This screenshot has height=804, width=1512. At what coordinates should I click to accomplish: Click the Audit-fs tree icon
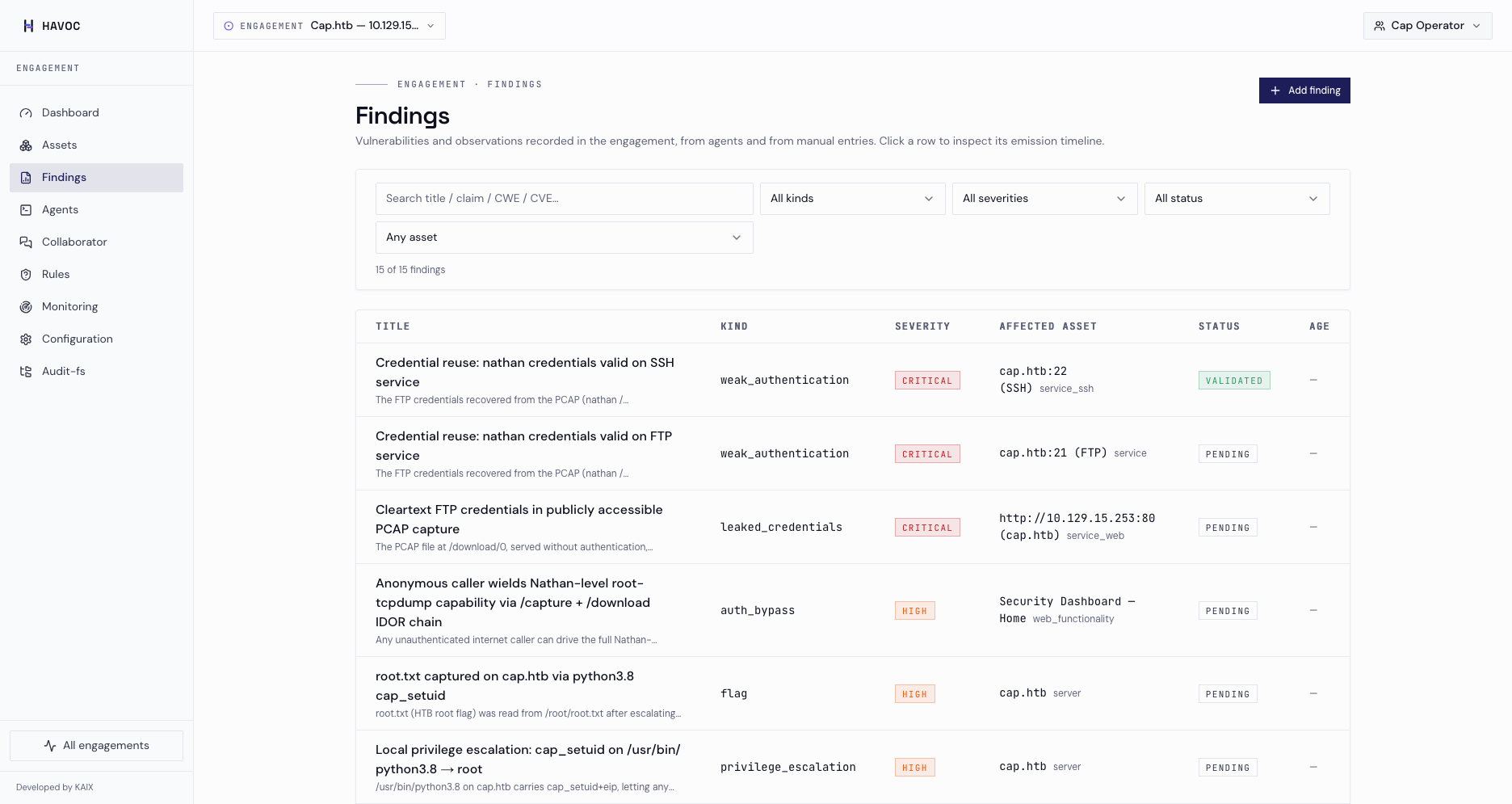(x=26, y=372)
